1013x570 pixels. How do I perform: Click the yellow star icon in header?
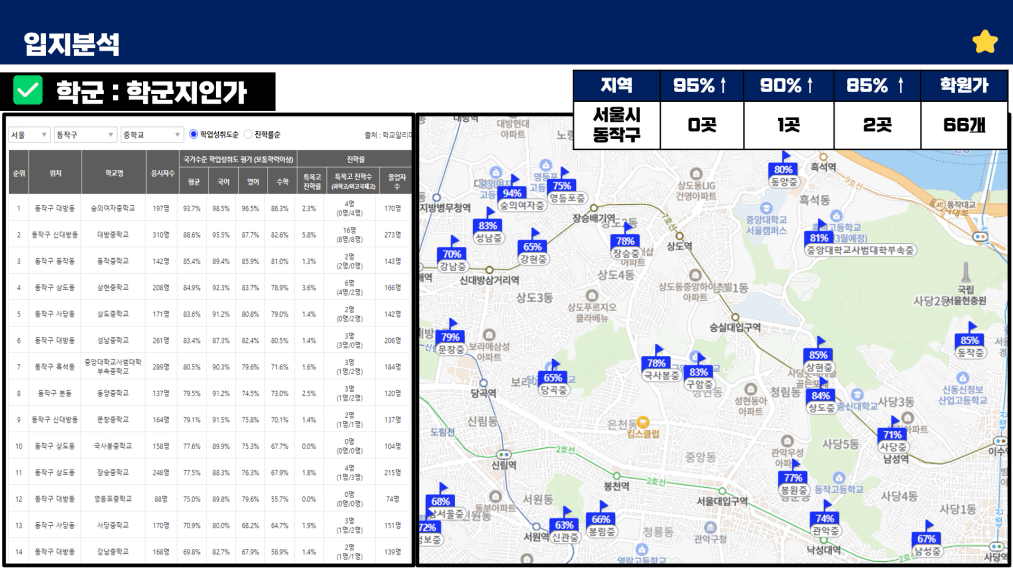[x=985, y=42]
